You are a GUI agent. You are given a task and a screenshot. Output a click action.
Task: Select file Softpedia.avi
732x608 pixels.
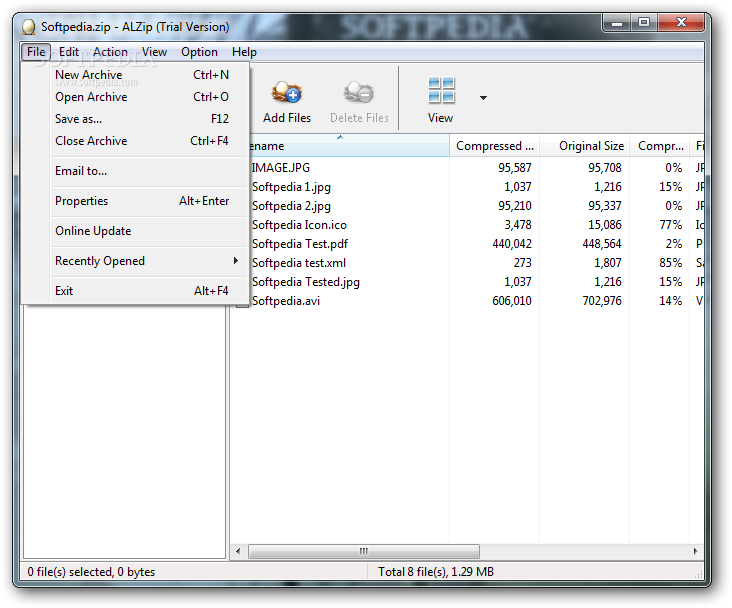(x=286, y=301)
